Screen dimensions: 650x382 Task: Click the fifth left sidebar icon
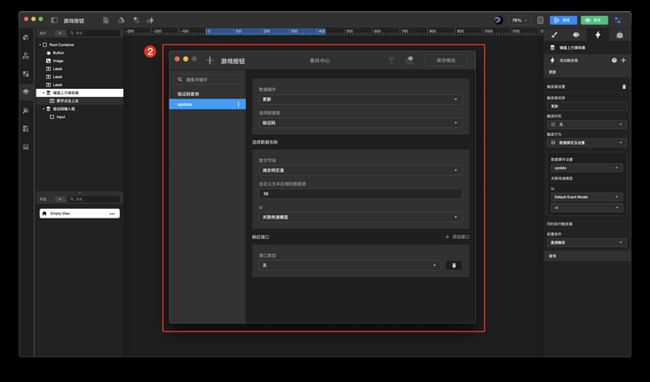pos(26,111)
